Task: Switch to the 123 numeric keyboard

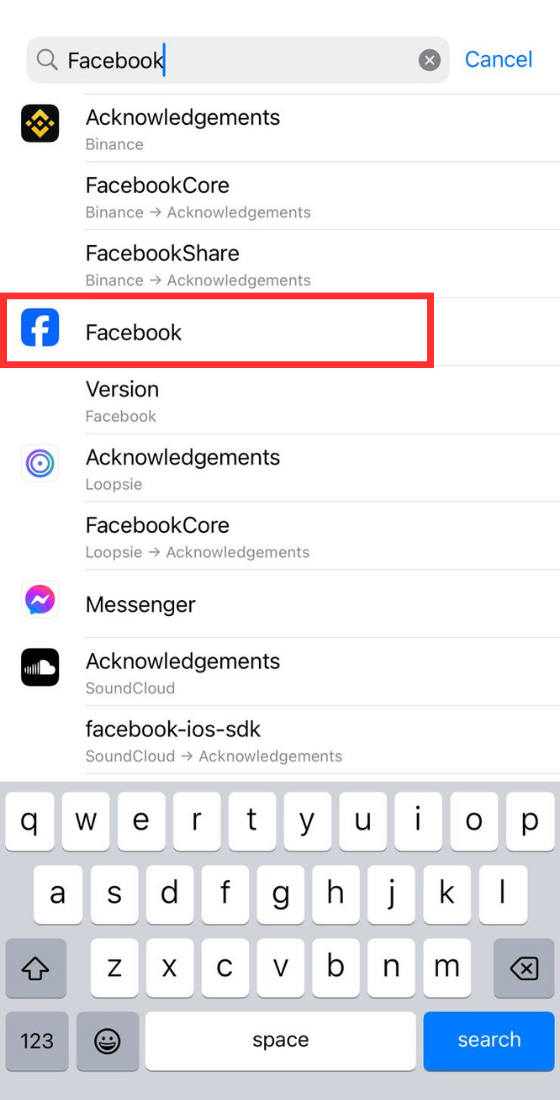Action: (36, 1040)
